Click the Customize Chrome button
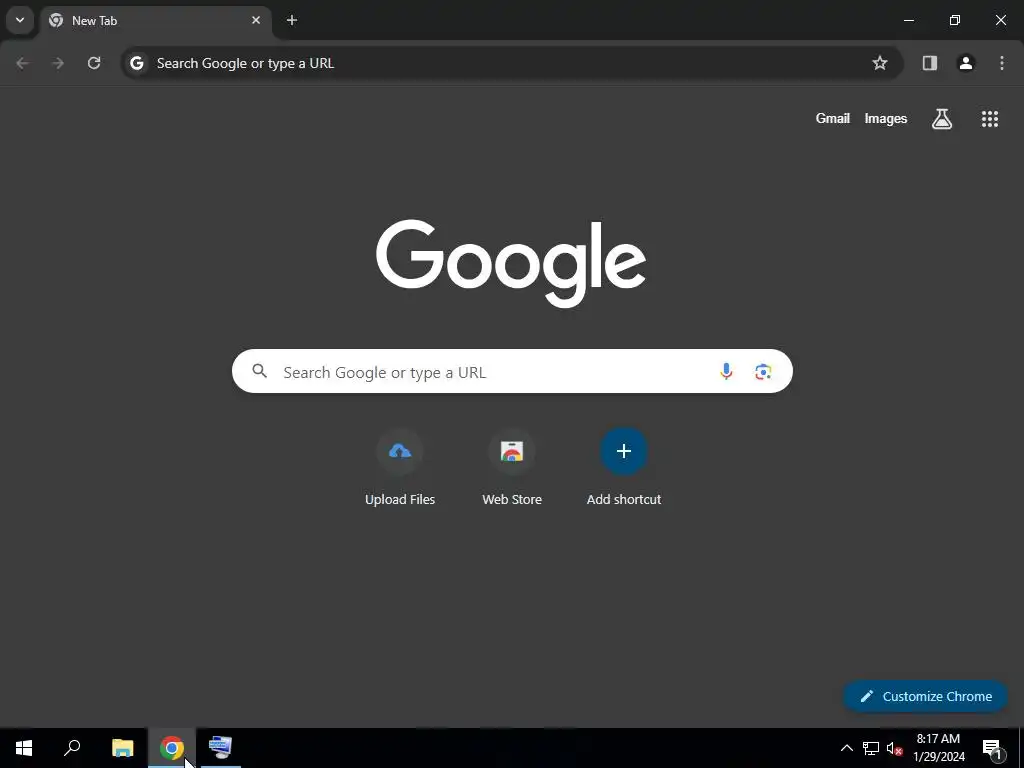Viewport: 1024px width, 768px height. click(x=925, y=696)
